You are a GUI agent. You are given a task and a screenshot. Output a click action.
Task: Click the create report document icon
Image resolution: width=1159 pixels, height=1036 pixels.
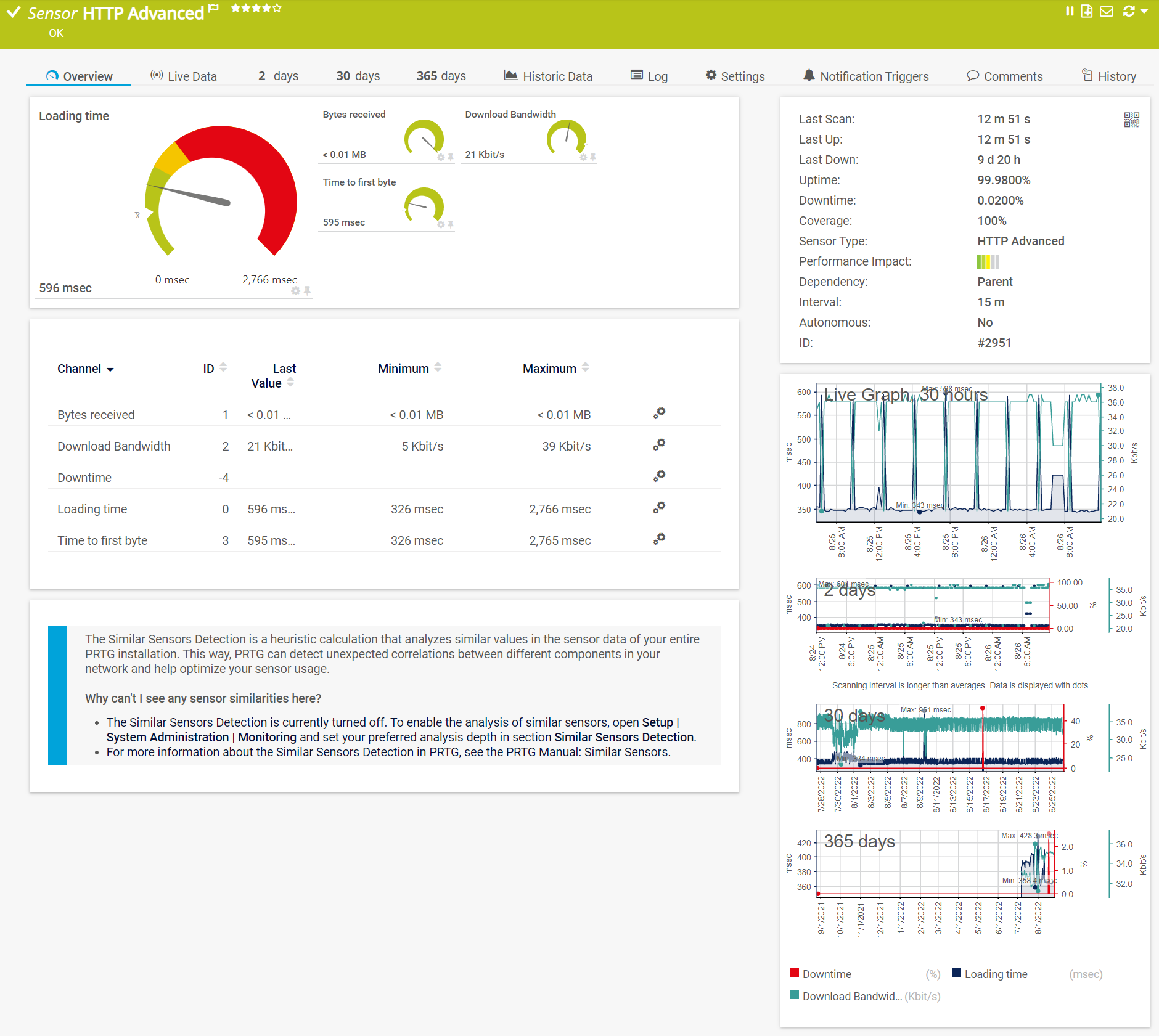pos(1087,11)
